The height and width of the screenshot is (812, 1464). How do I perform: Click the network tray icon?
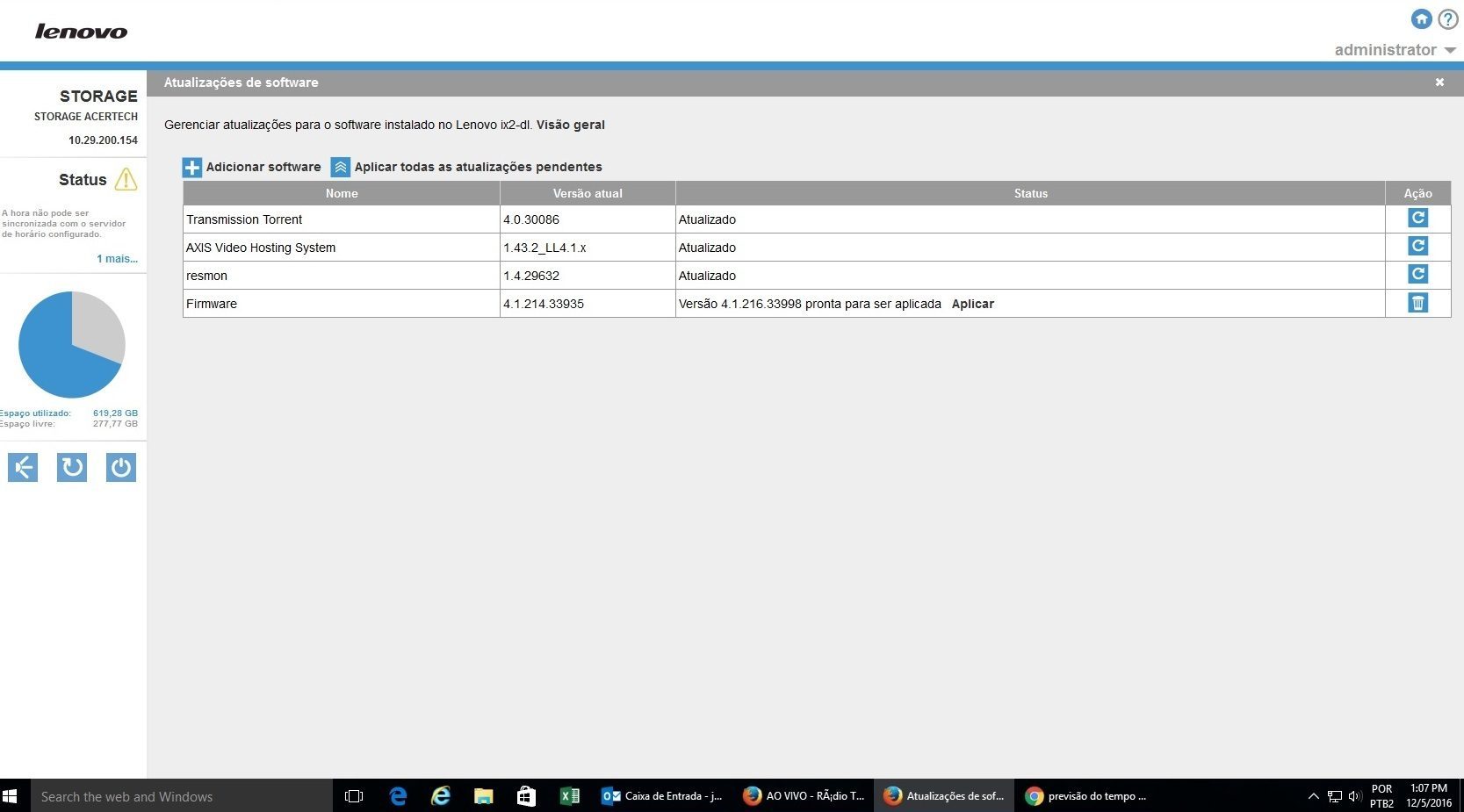(1335, 796)
